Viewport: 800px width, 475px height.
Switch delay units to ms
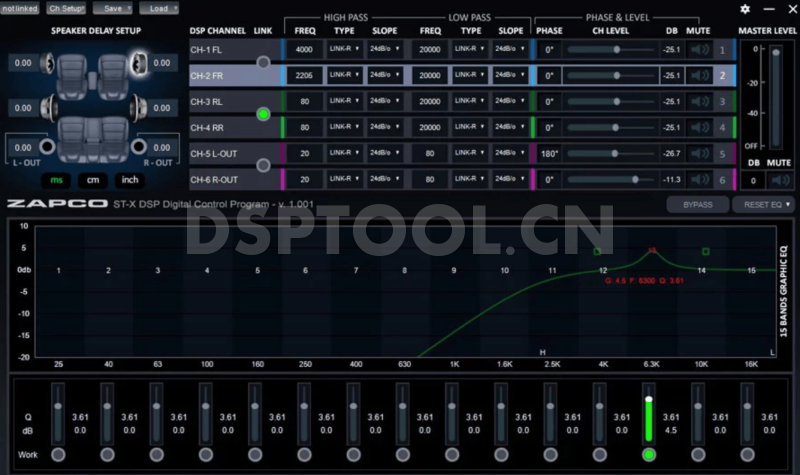coord(56,180)
